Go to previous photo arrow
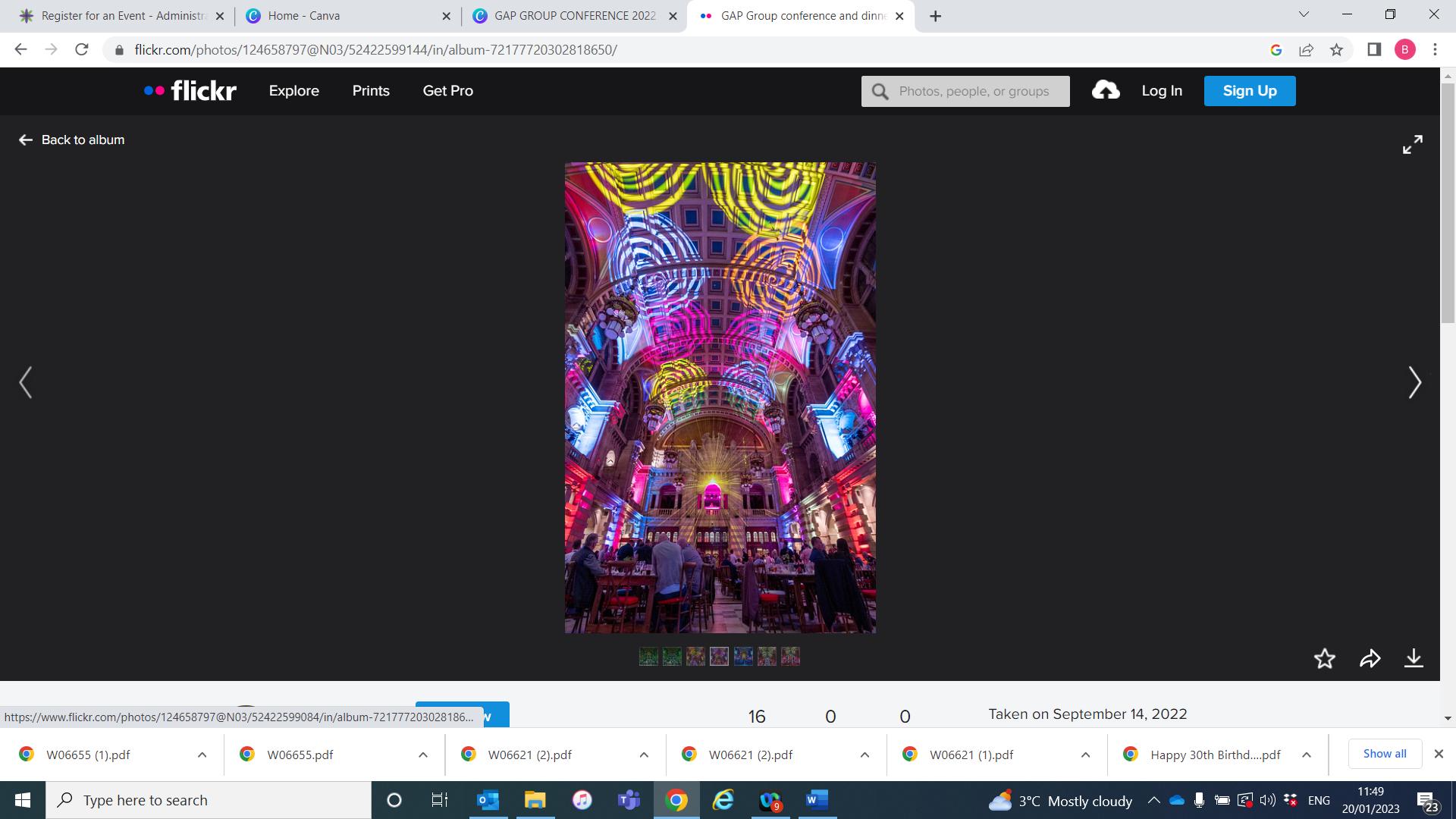This screenshot has width=1456, height=819. pos(26,382)
